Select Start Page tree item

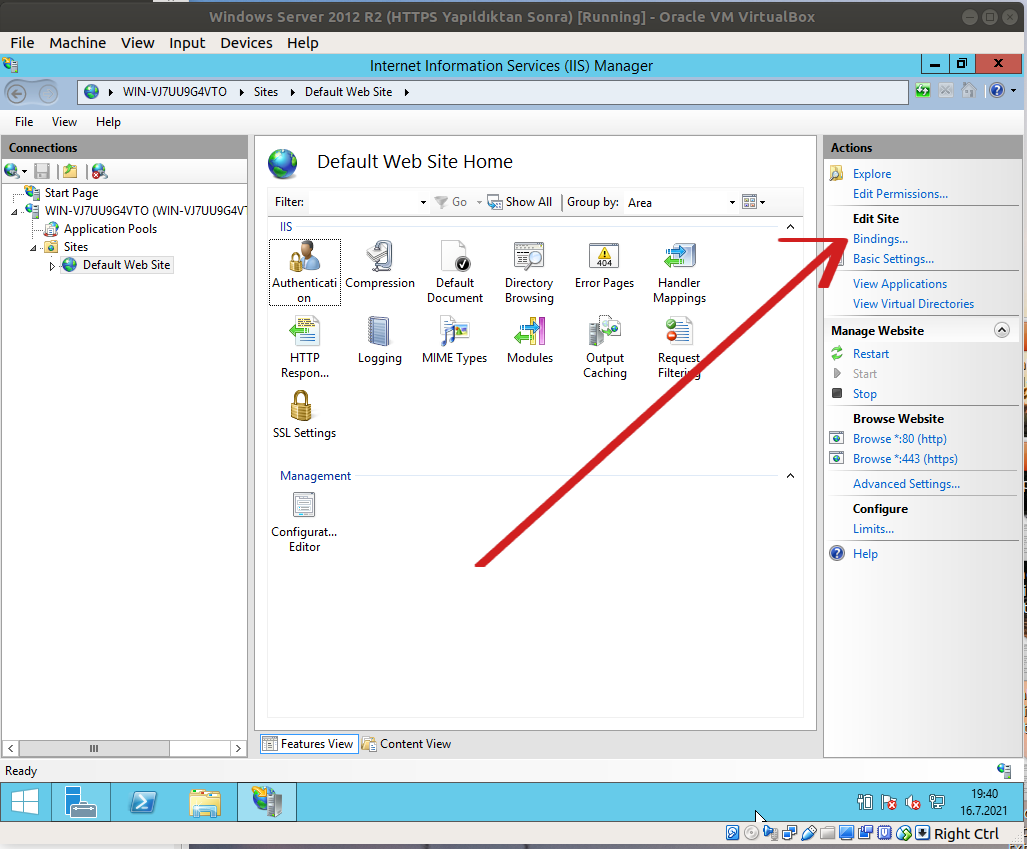(x=71, y=193)
